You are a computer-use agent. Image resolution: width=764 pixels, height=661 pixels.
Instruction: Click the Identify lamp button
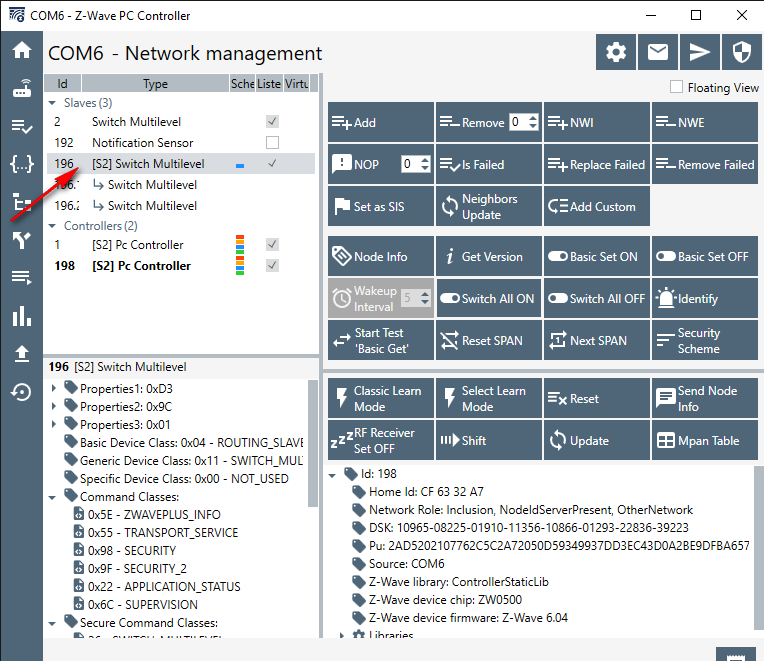pos(705,298)
